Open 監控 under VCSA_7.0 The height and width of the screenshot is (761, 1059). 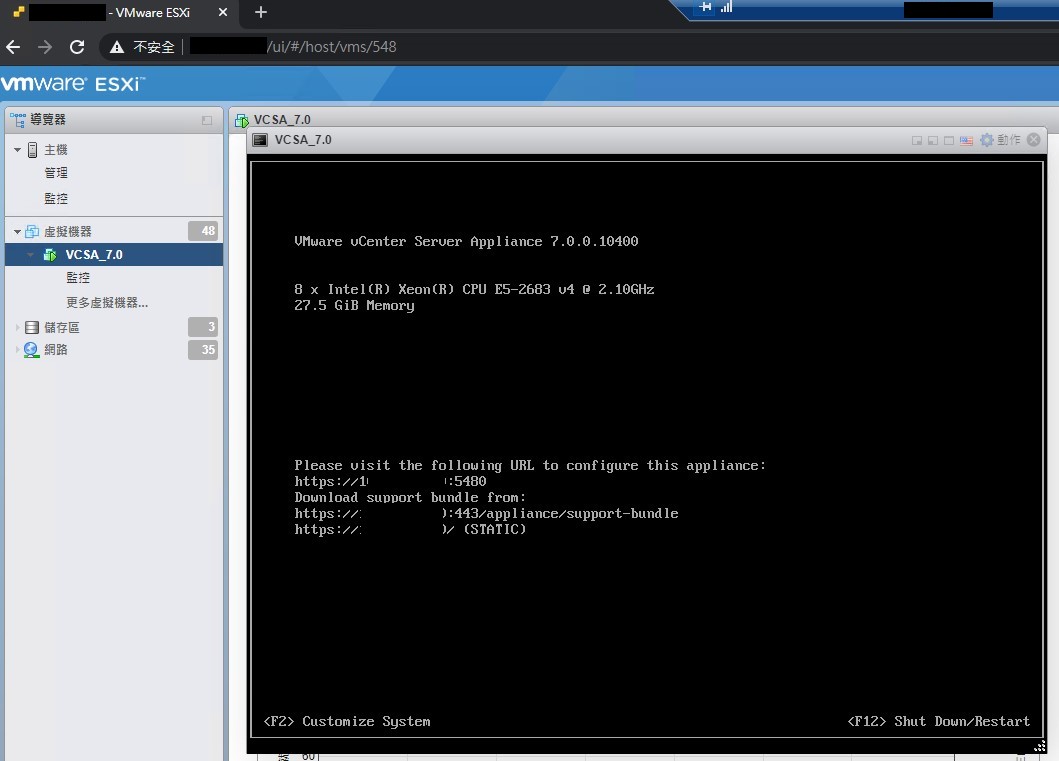pos(78,278)
